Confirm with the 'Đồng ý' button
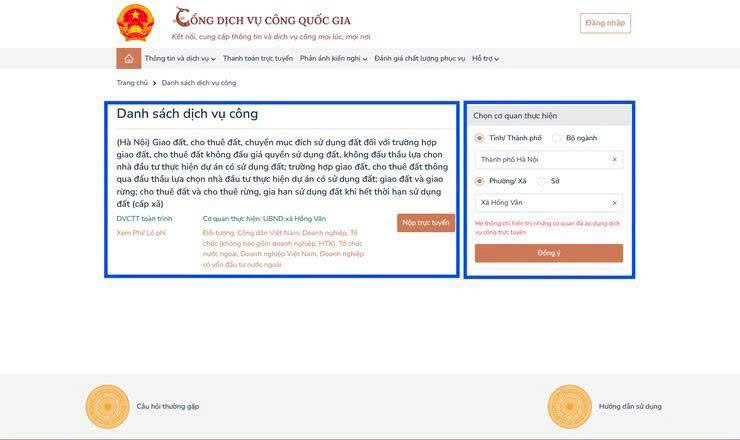740x440 pixels. point(549,253)
